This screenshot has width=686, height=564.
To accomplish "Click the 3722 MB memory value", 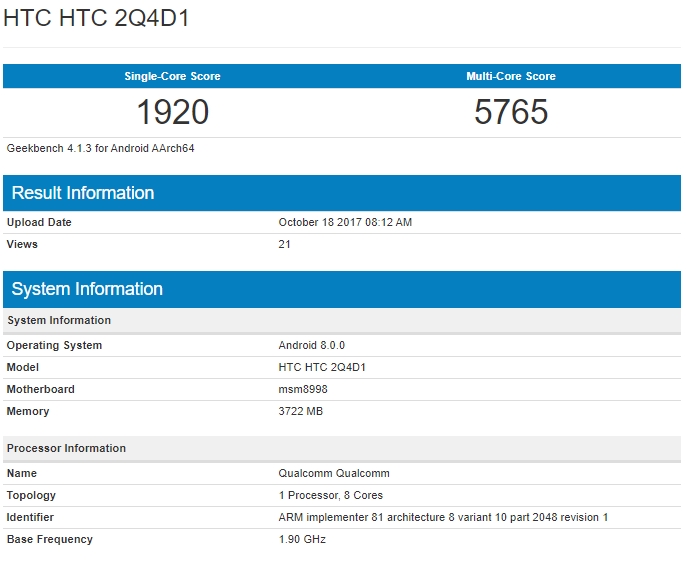I will tap(301, 411).
